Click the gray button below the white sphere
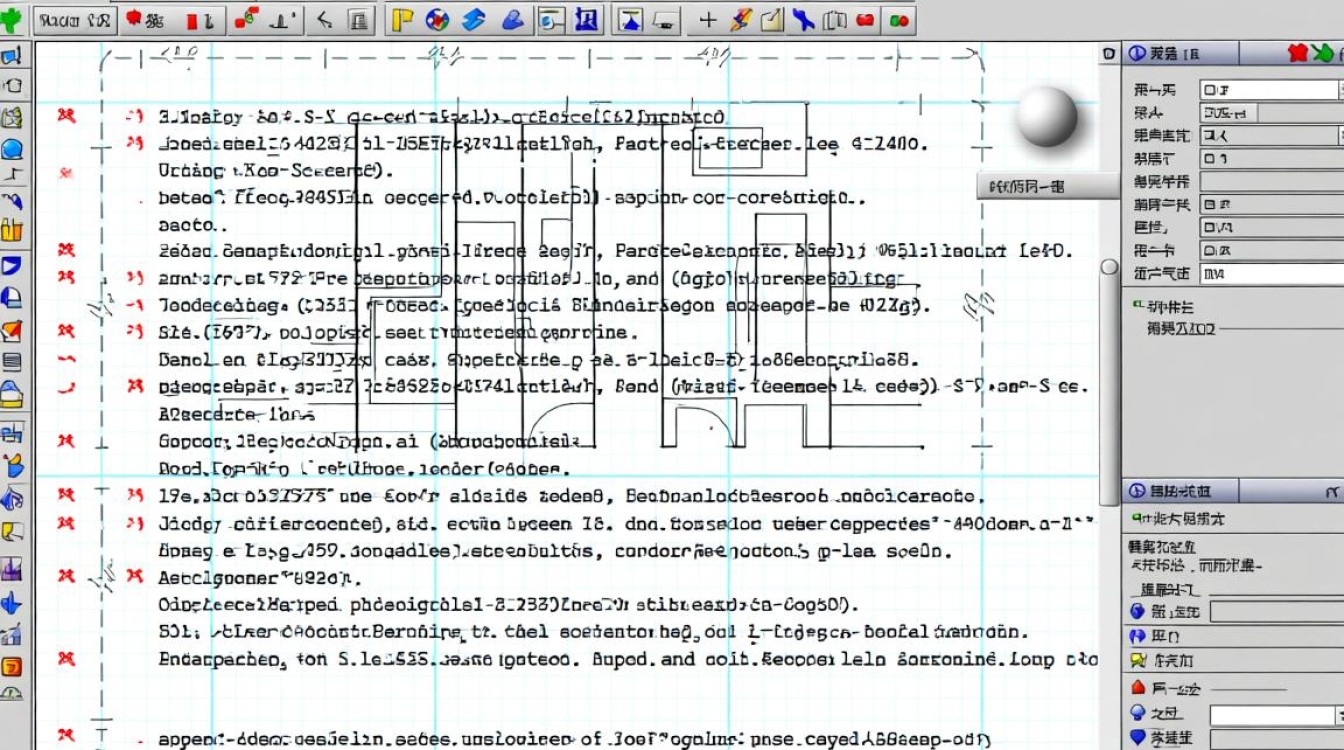1344x750 pixels. click(x=1046, y=186)
